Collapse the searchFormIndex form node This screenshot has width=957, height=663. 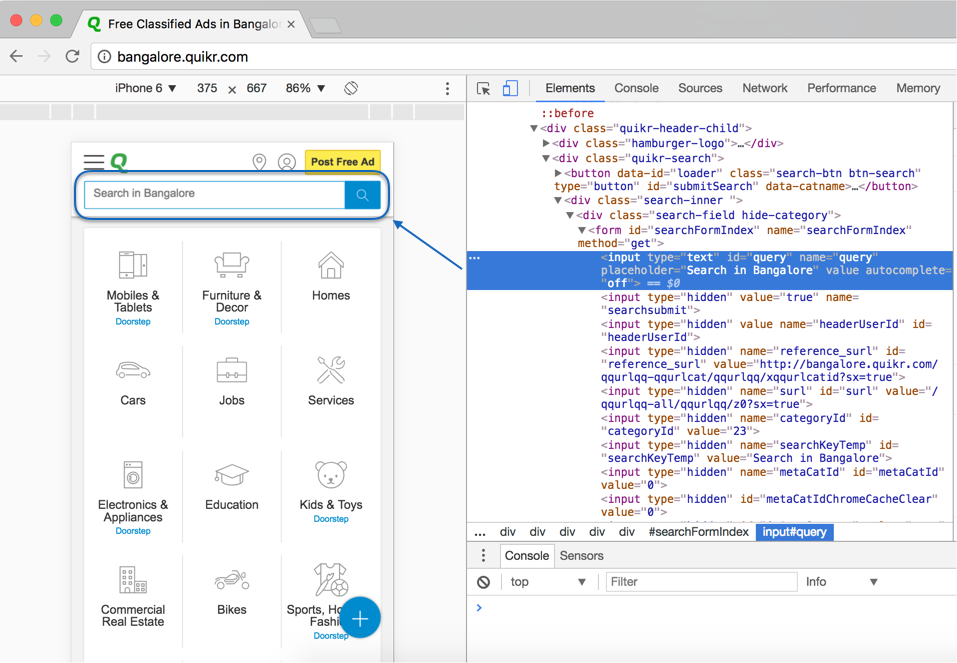pyautogui.click(x=582, y=230)
